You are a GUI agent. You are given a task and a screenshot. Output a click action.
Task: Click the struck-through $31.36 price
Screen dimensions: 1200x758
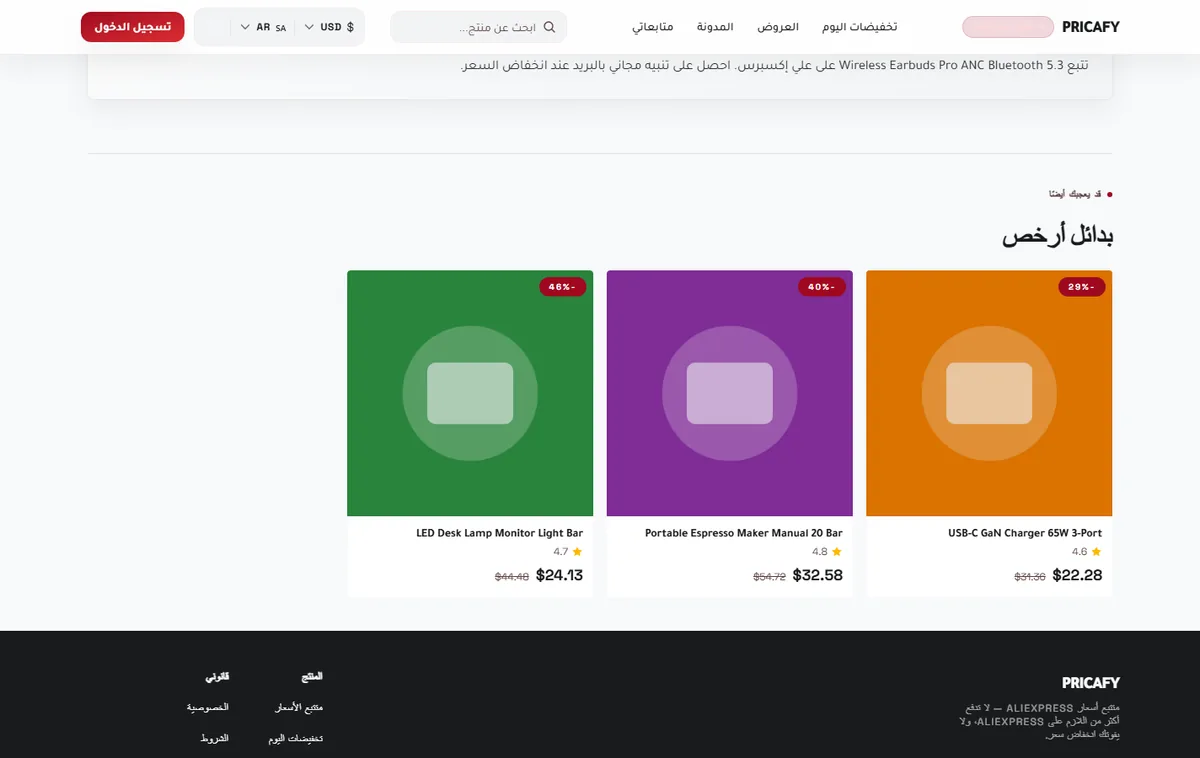pos(1030,577)
